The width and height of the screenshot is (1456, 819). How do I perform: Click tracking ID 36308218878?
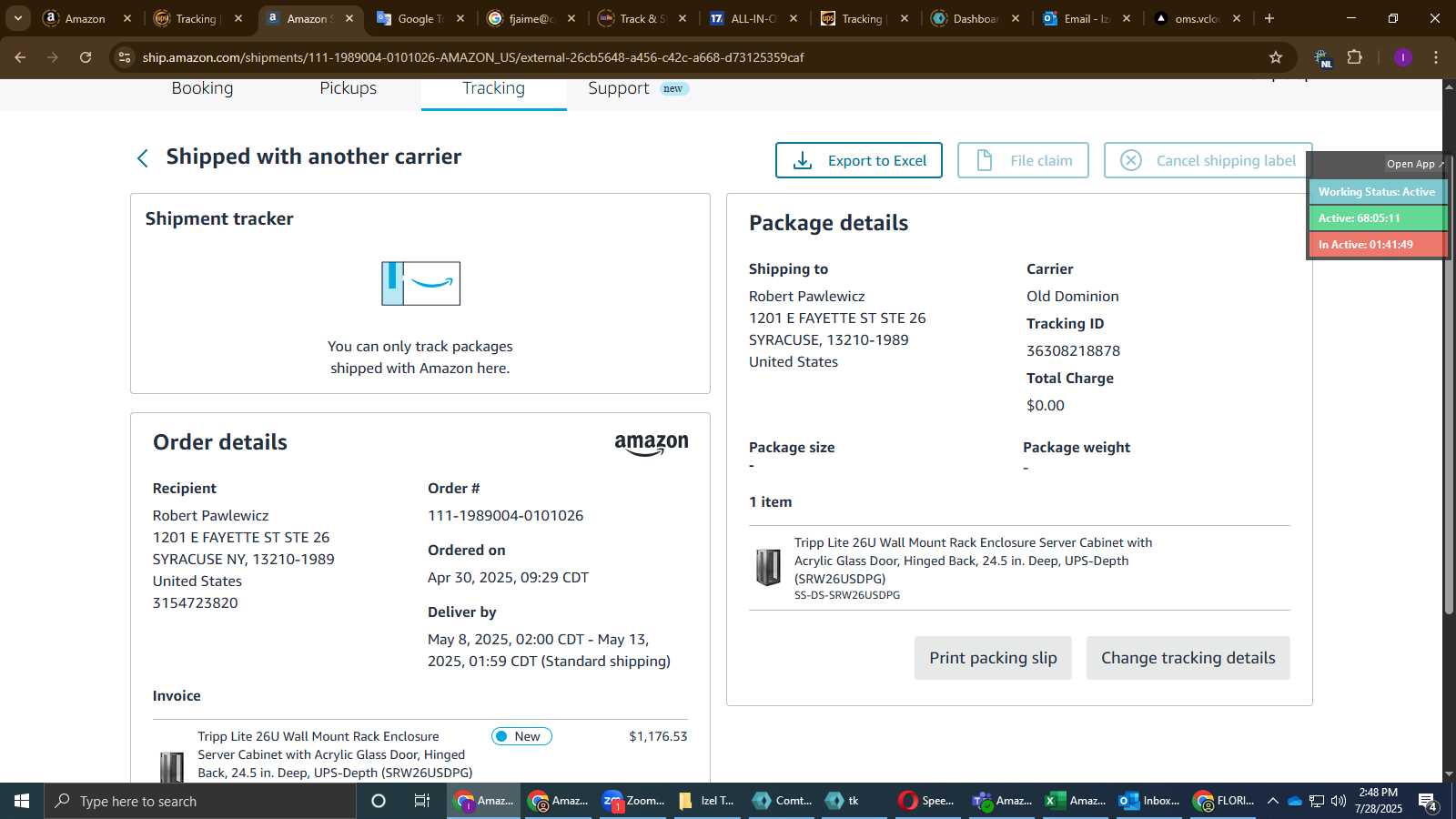click(x=1073, y=351)
